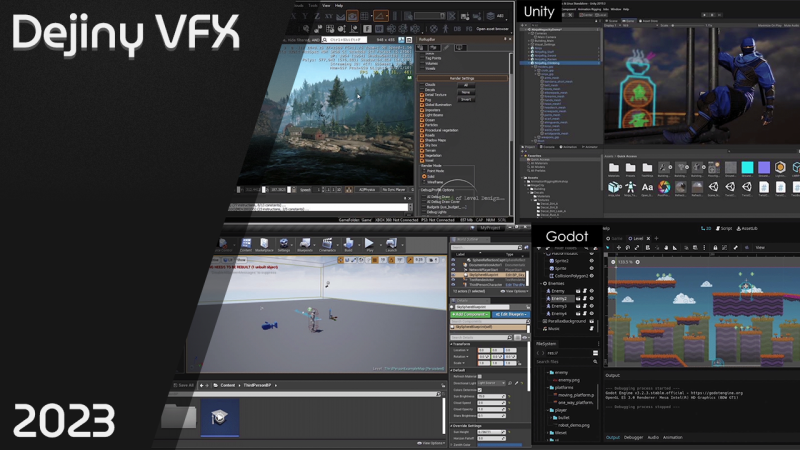Screen dimensions: 800x450
Task: Open View Options in Unreal World Outliner
Action: (513, 291)
